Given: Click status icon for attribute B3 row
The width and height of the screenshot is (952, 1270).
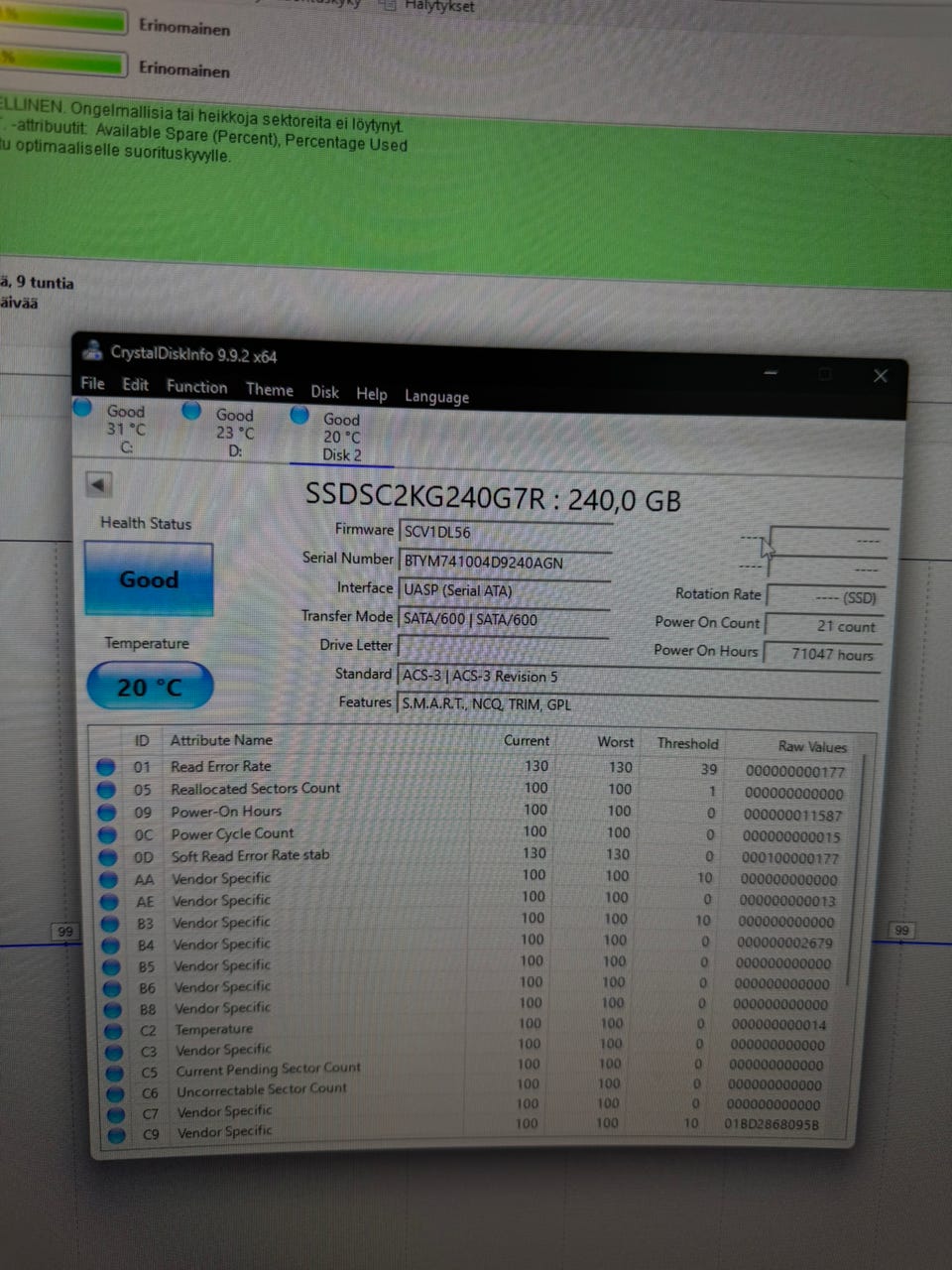Looking at the screenshot, I should tap(110, 923).
